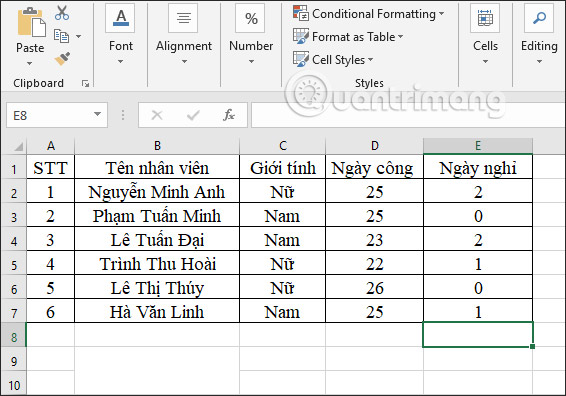The image size is (566, 396).
Task: Select the Format Painter brush icon
Action: point(62,58)
